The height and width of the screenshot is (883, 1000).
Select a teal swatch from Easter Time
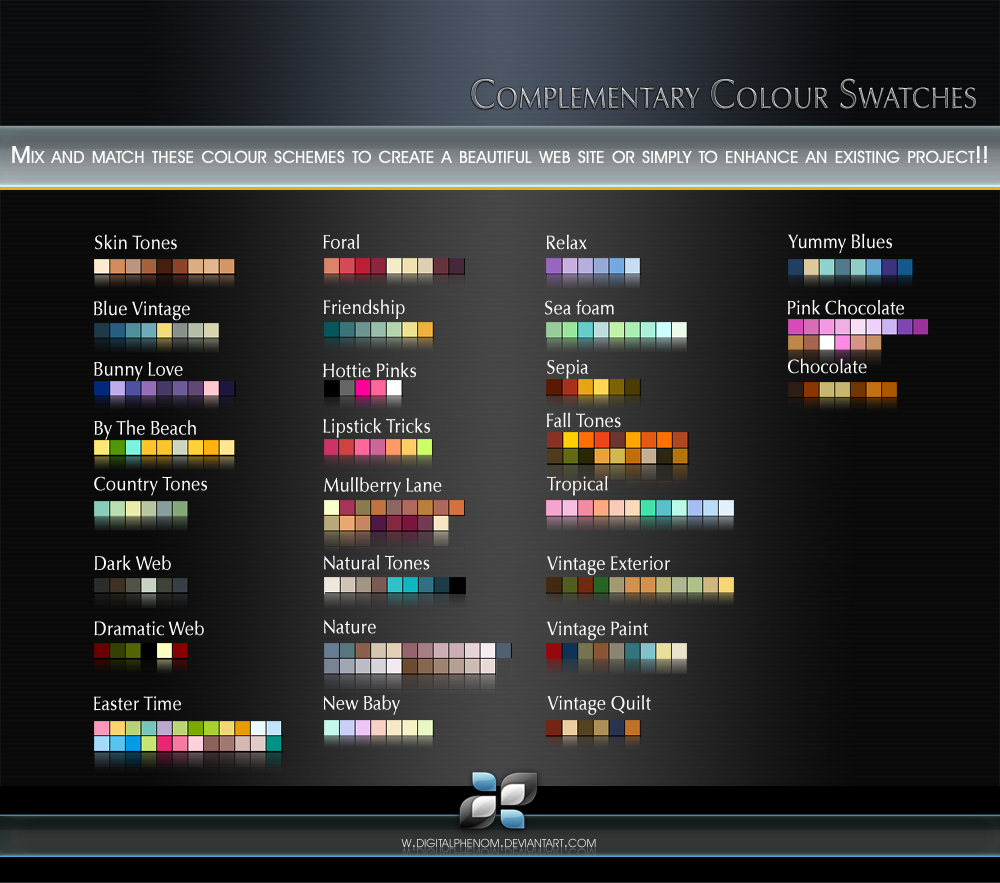pos(274,744)
